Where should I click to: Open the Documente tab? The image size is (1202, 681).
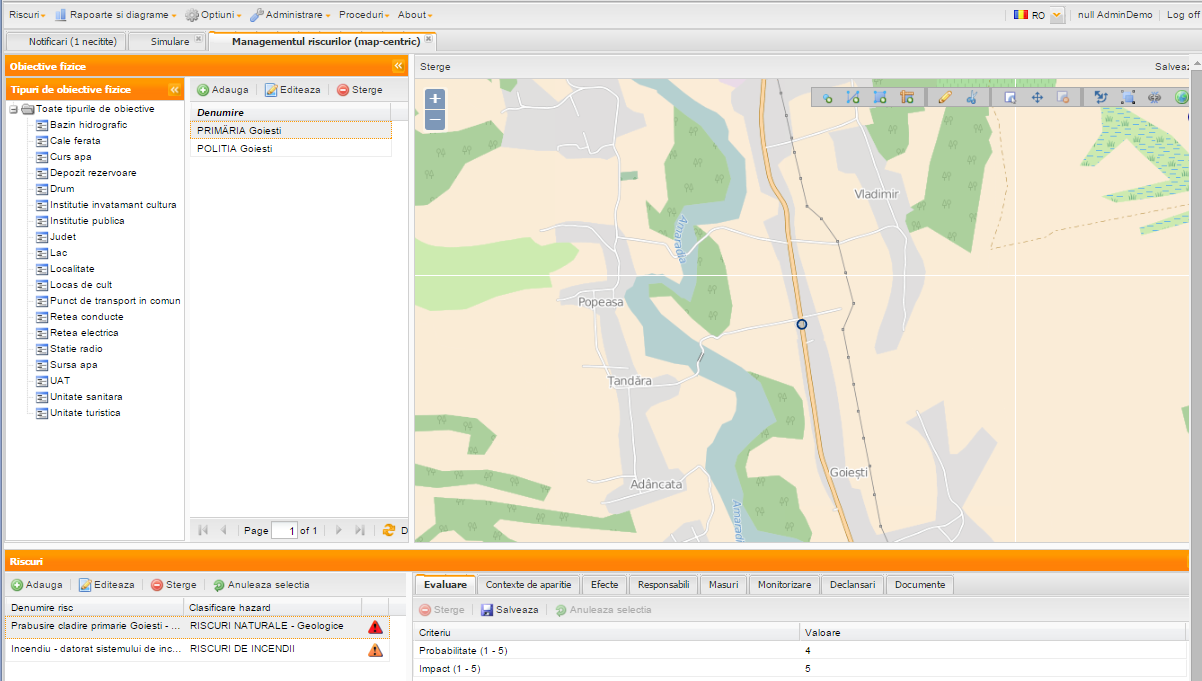pyautogui.click(x=920, y=584)
